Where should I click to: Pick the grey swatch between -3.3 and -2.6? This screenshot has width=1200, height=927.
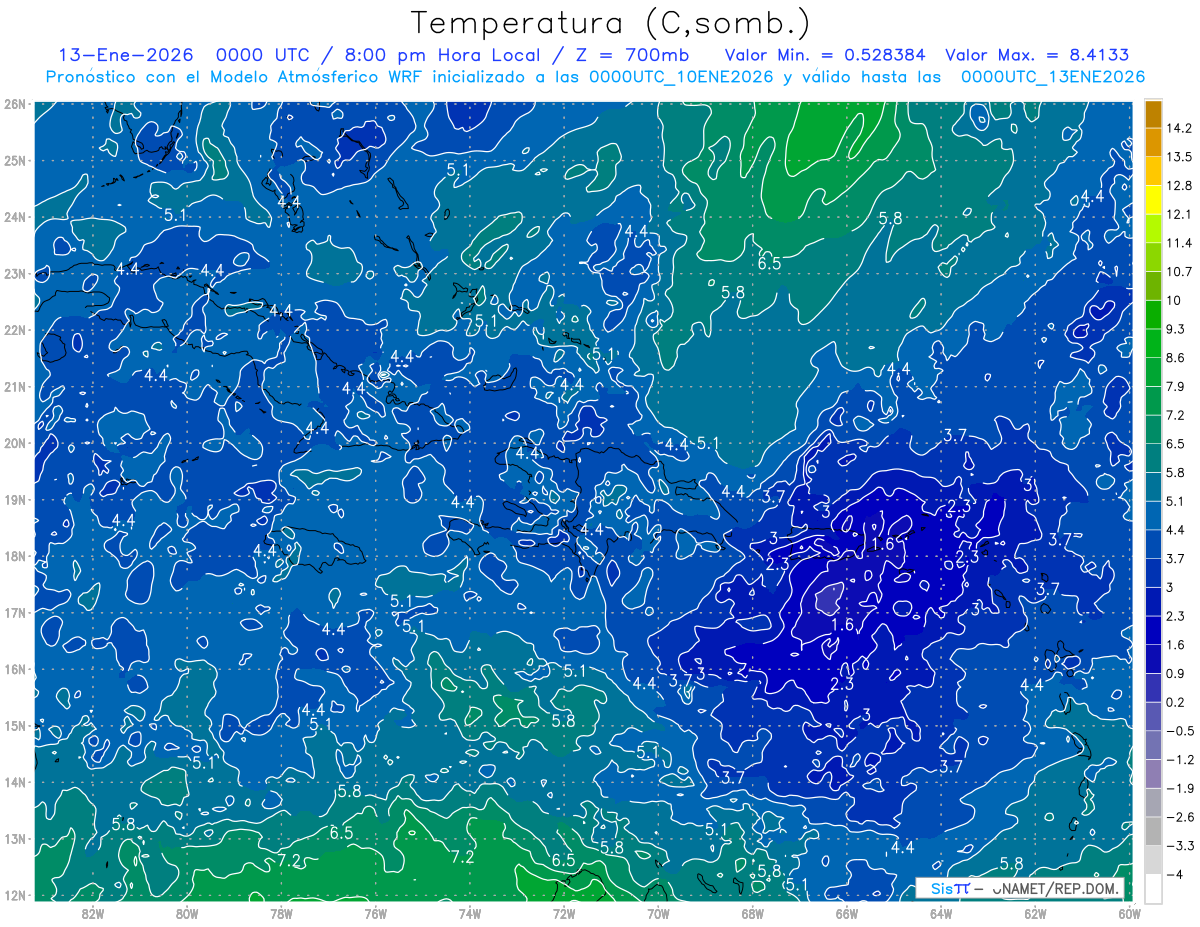pyautogui.click(x=1153, y=831)
